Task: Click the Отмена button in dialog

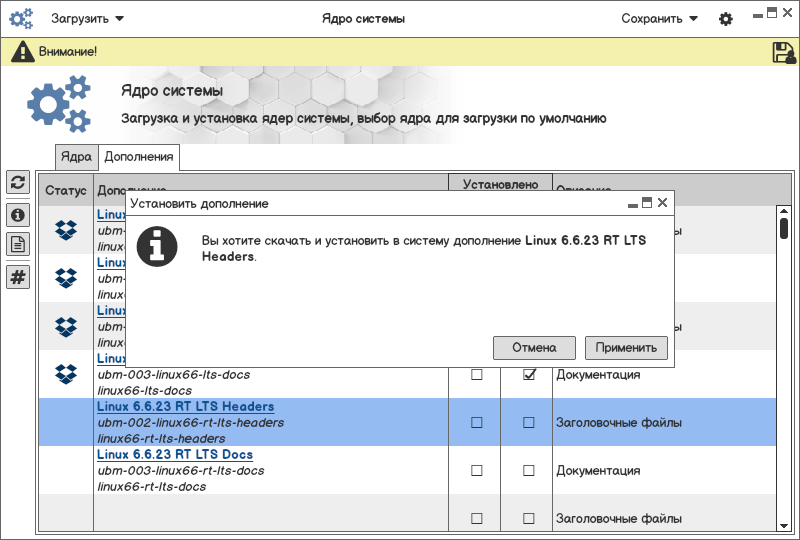Action: (x=534, y=348)
